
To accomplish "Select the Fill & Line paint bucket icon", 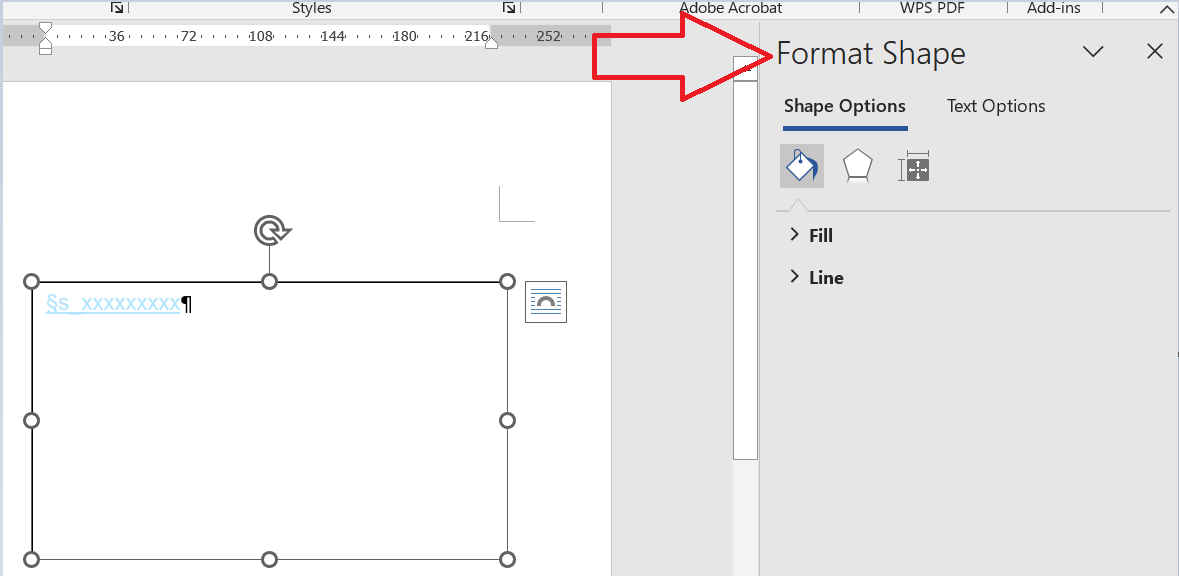I will (x=801, y=166).
